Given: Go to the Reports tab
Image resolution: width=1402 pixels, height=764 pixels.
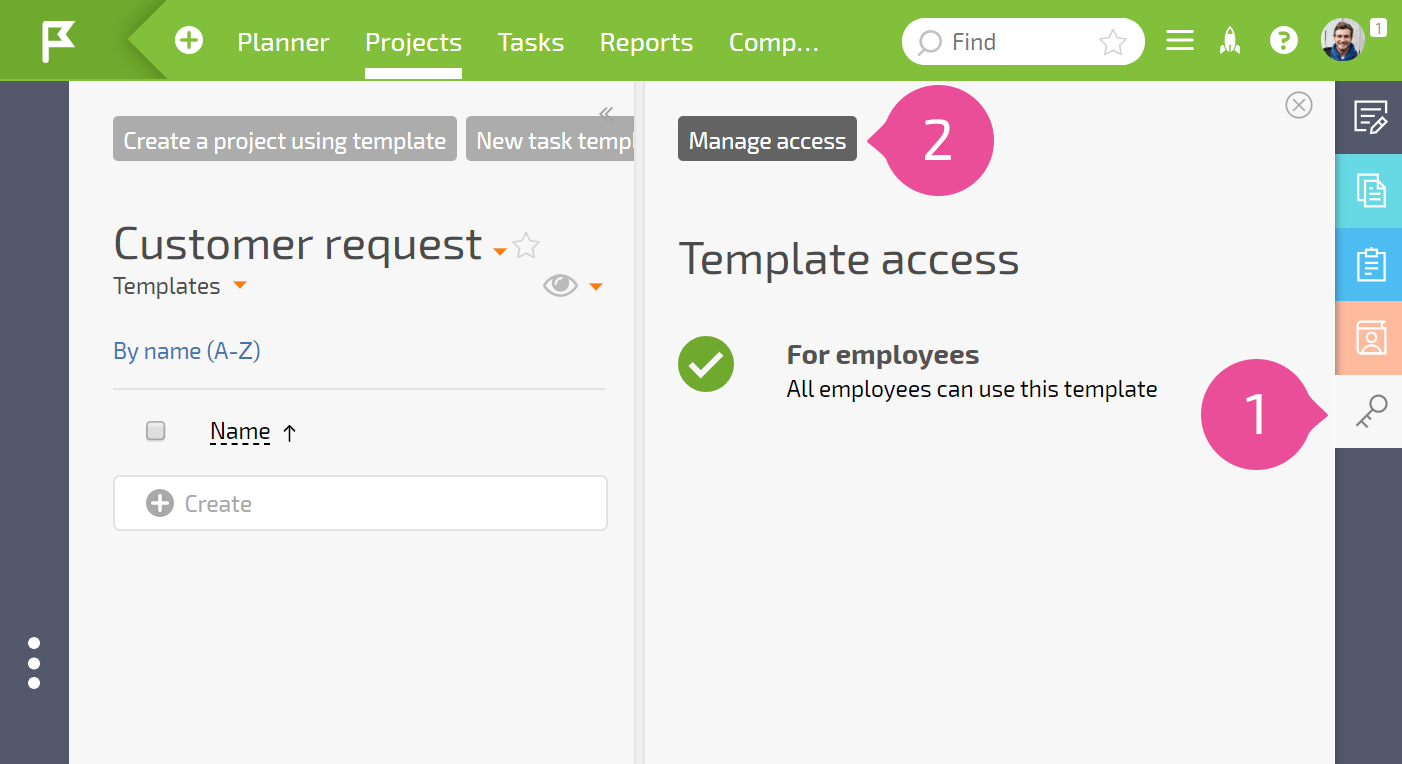Looking at the screenshot, I should [x=646, y=42].
